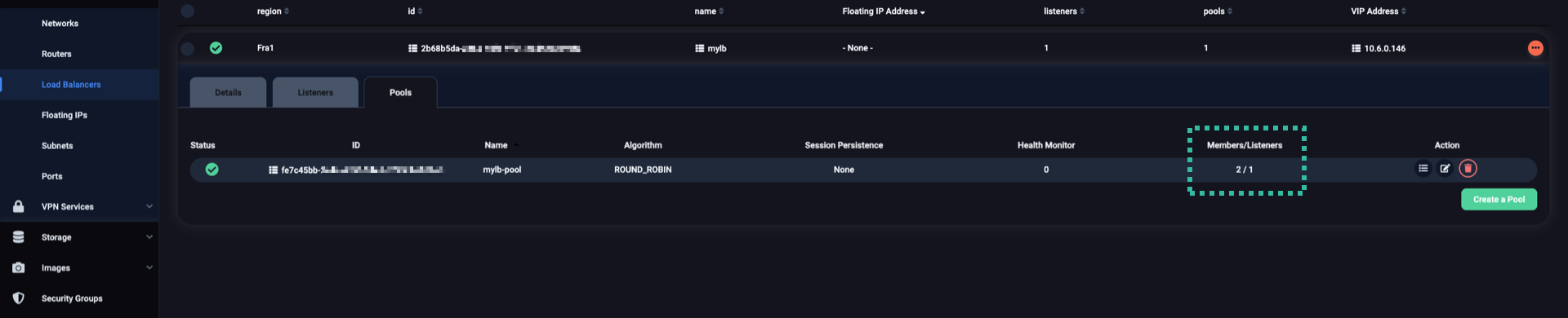Sort table by pools column

1218,11
